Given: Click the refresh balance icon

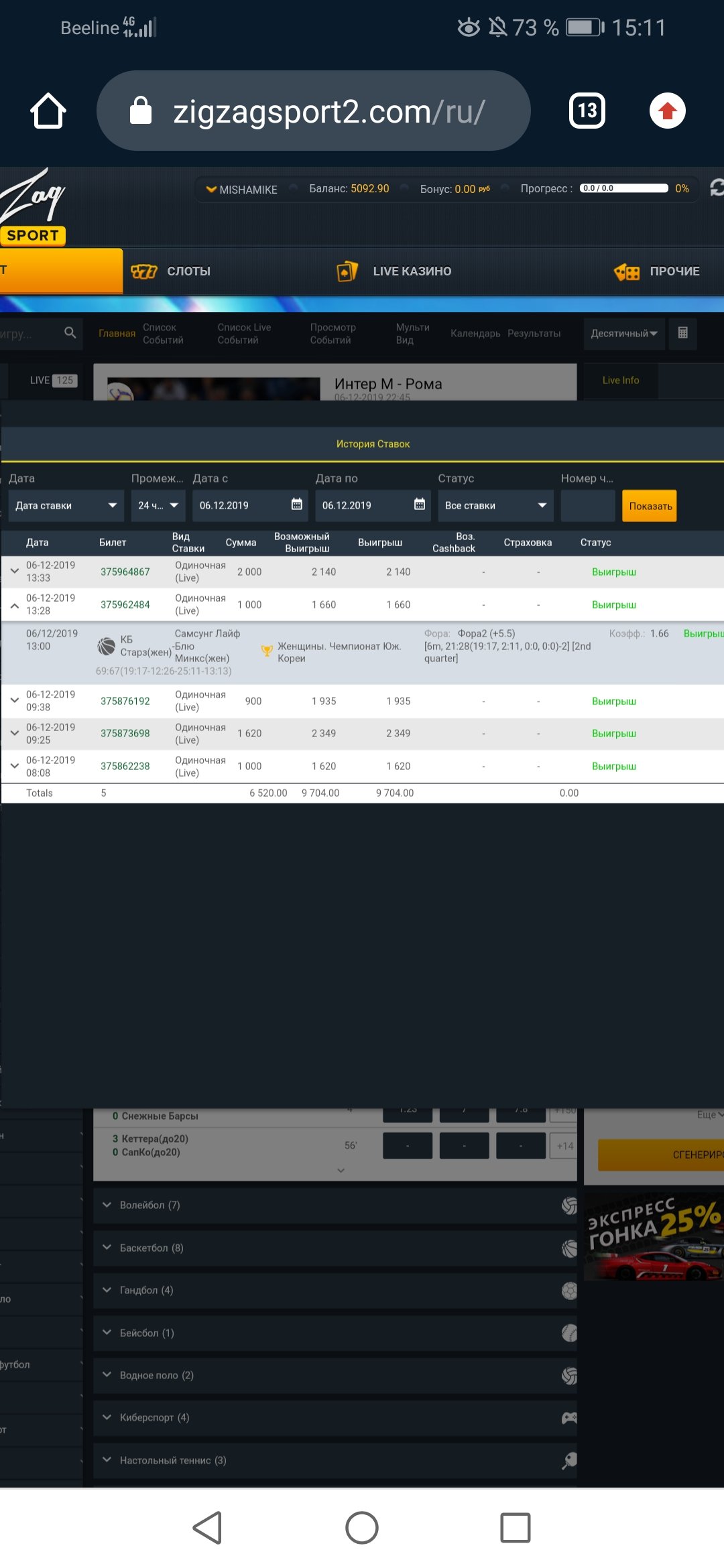Looking at the screenshot, I should pyautogui.click(x=717, y=188).
